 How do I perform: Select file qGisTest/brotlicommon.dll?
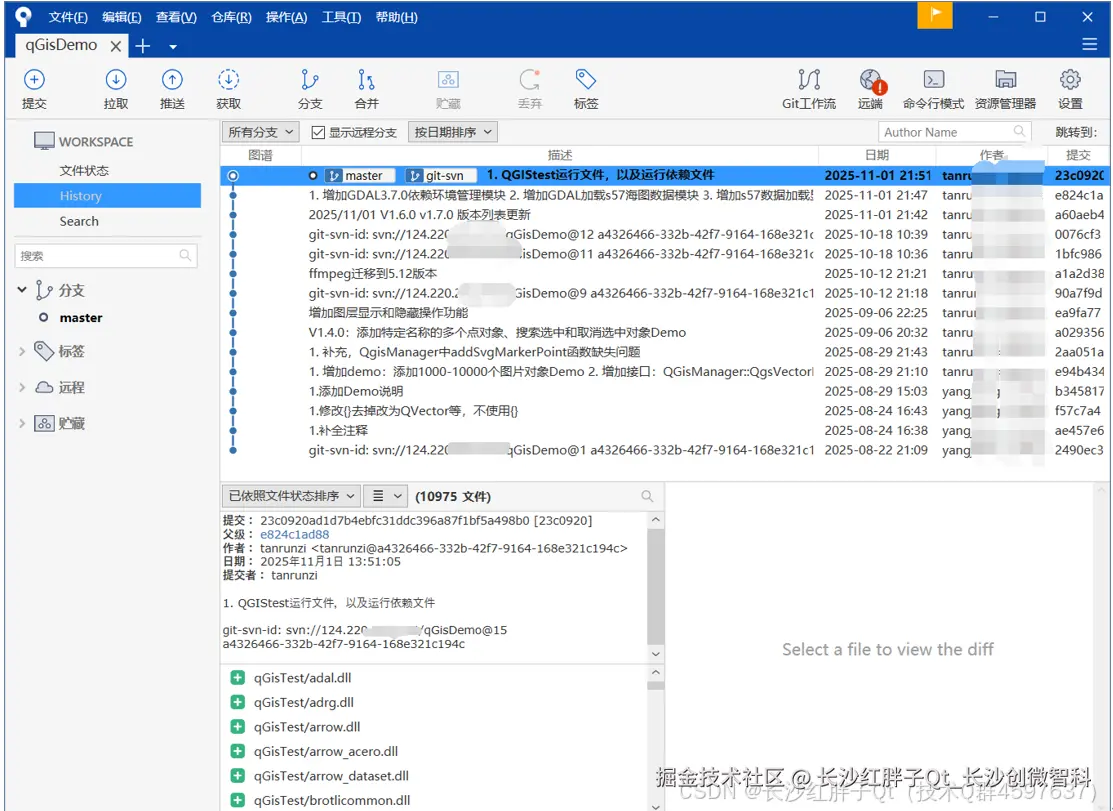[x=332, y=800]
